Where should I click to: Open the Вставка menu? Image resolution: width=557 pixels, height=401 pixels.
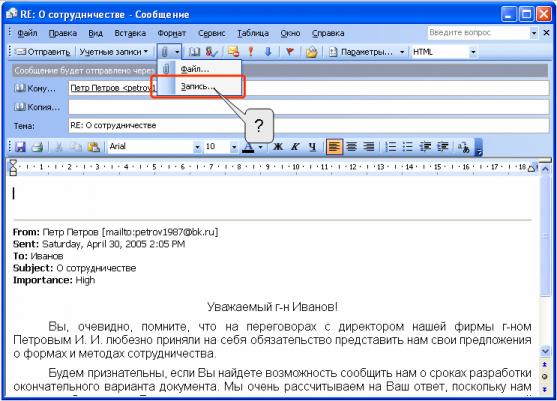(x=130, y=33)
